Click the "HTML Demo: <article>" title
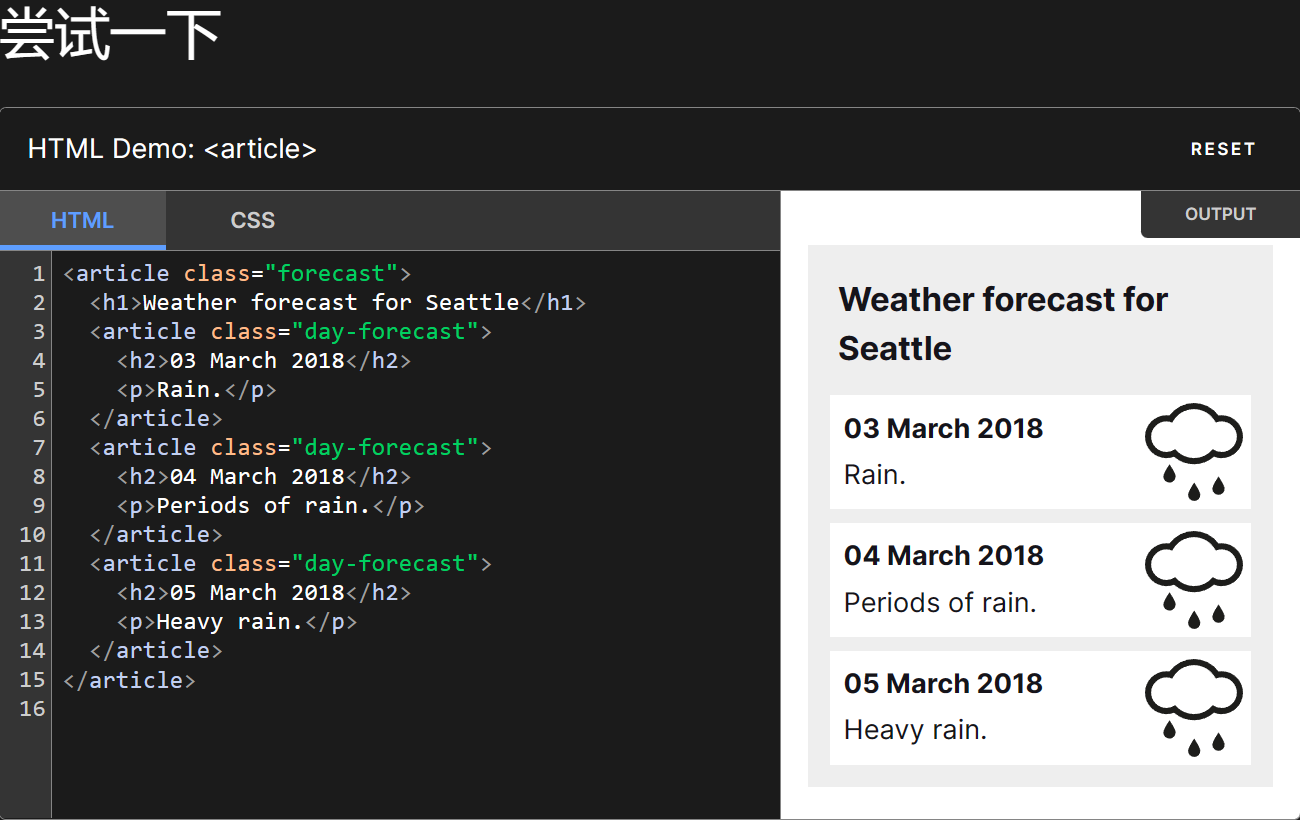This screenshot has height=820, width=1300. [x=172, y=149]
